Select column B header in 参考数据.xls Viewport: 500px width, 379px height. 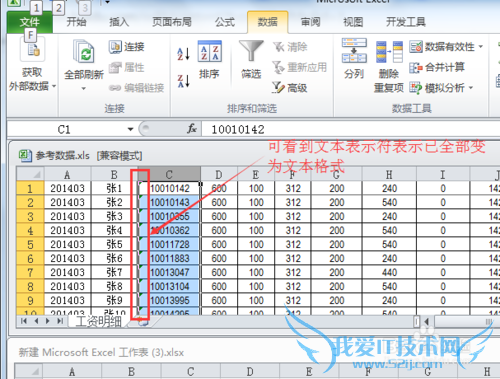point(114,175)
